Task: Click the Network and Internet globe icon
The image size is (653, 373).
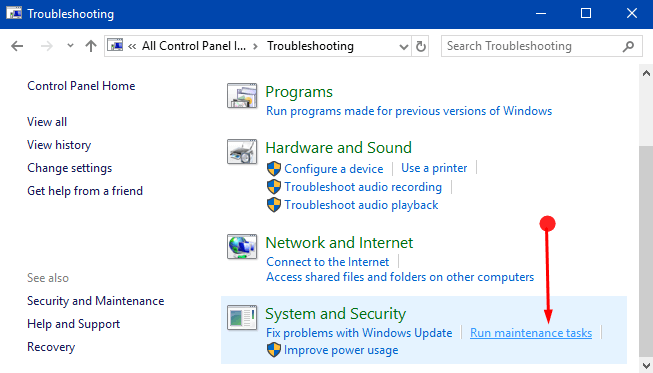Action: 242,246
